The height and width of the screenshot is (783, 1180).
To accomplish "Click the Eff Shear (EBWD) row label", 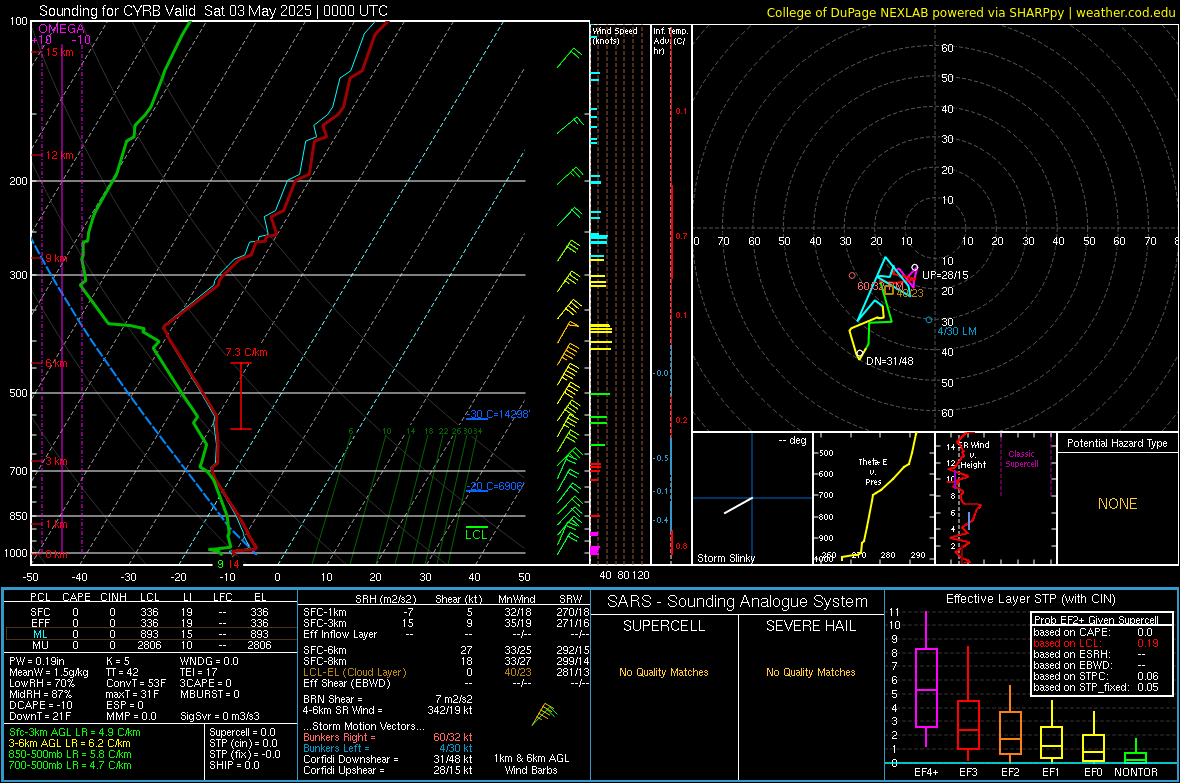I will (346, 683).
